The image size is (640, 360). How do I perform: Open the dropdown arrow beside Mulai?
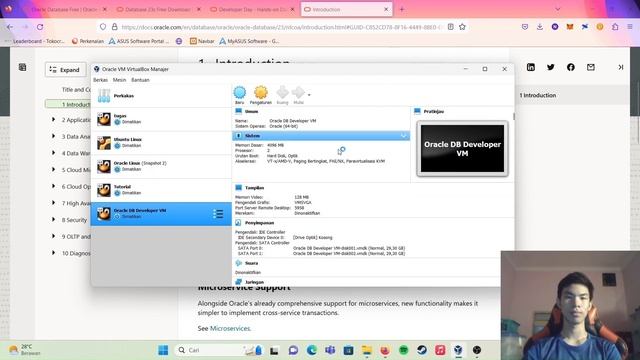(x=309, y=95)
